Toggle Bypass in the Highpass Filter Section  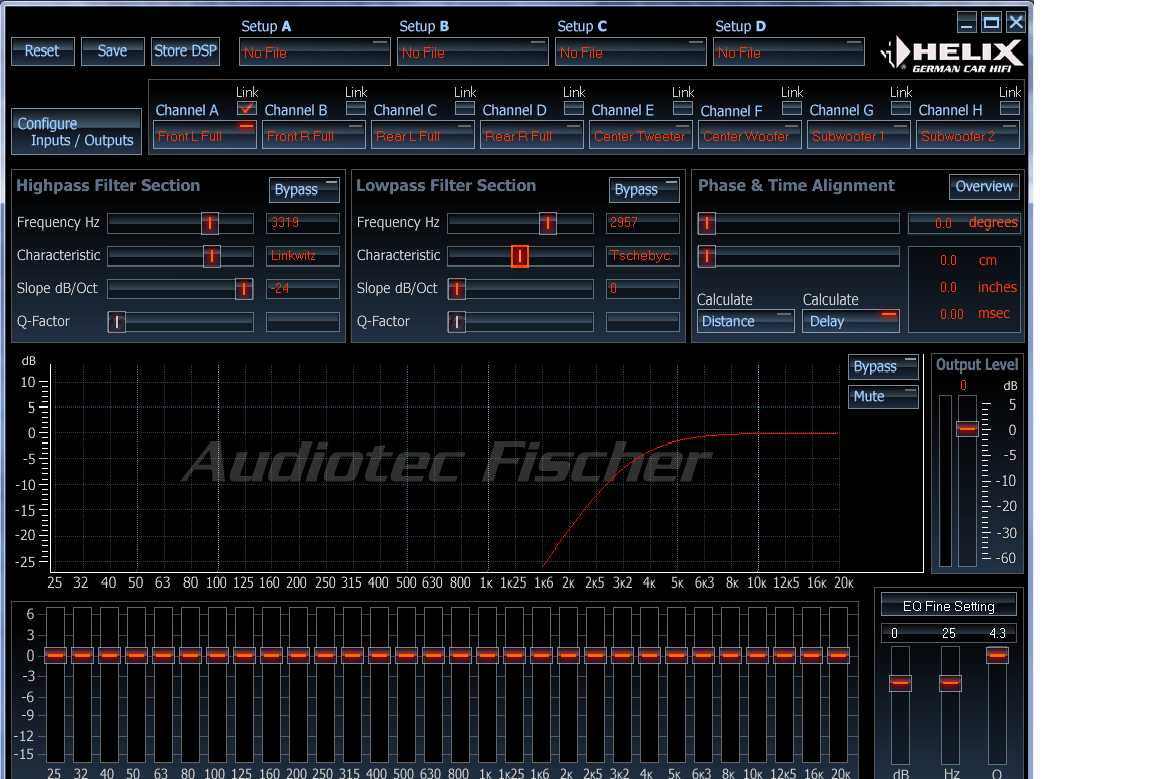click(304, 189)
